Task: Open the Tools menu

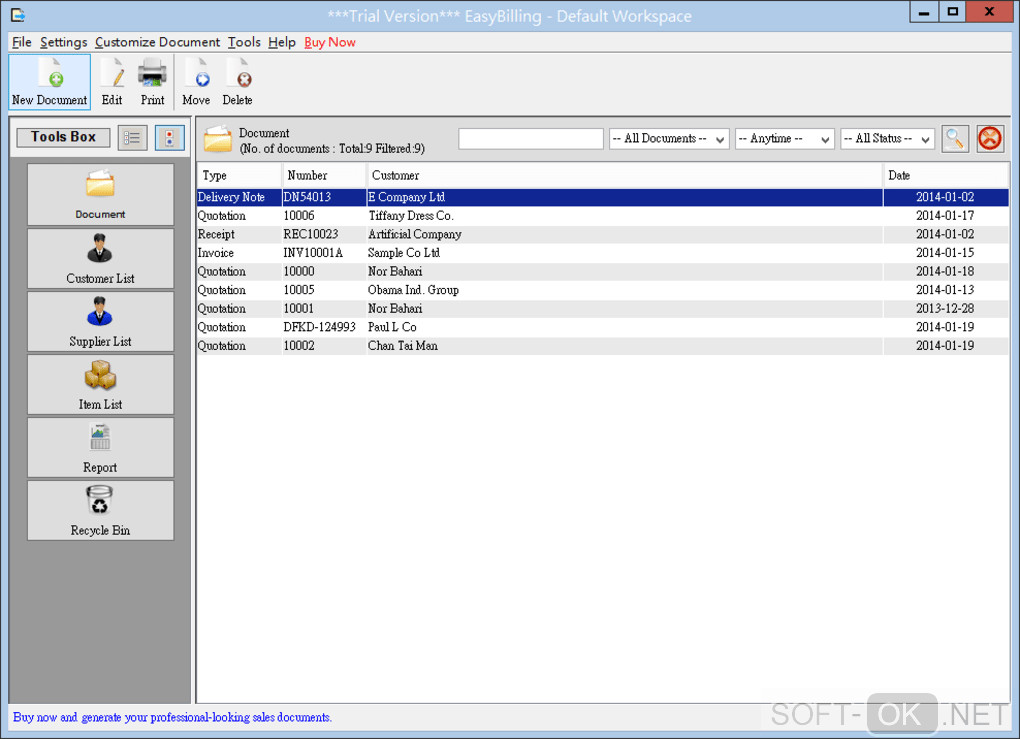Action: (244, 42)
